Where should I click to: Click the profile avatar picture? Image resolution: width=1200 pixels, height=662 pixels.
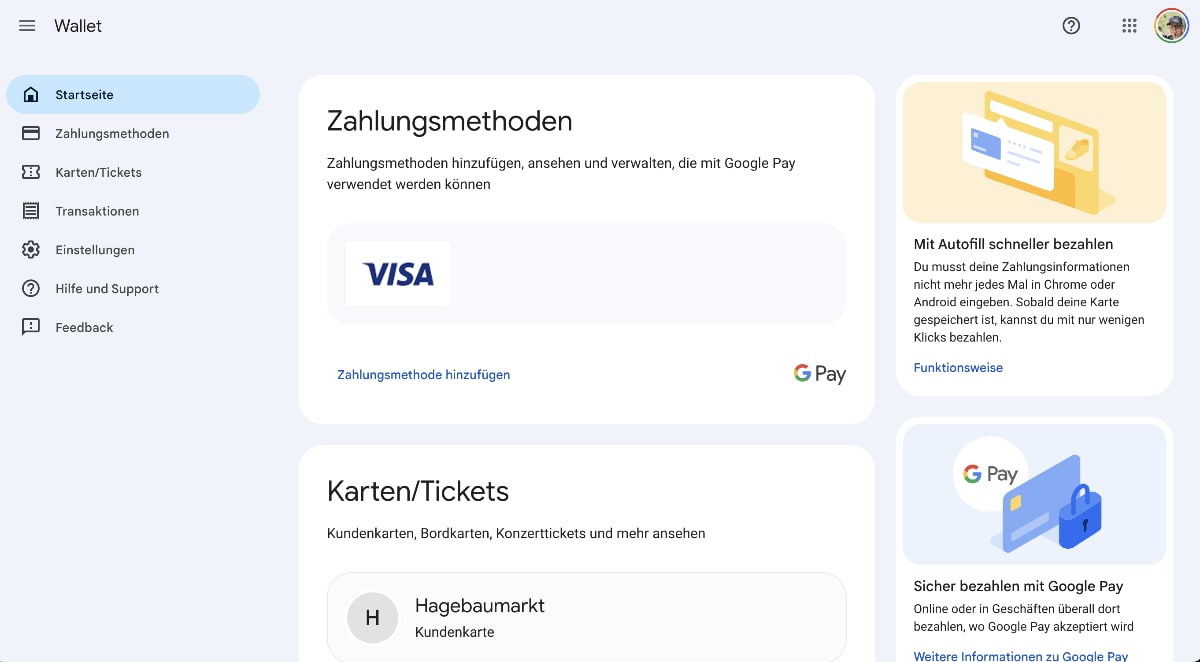click(1171, 26)
